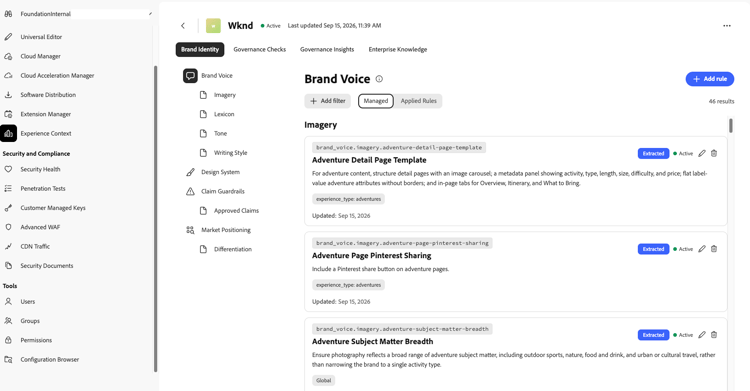Open Software Distribution download icon

coord(8,95)
